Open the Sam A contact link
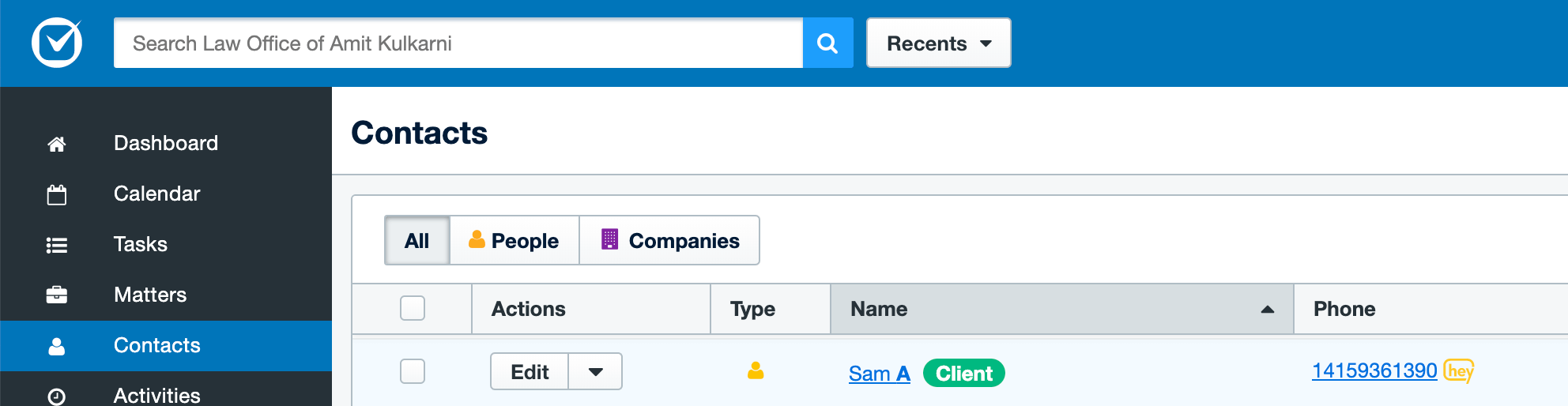Screen dimensions: 1568x406 pos(879,374)
